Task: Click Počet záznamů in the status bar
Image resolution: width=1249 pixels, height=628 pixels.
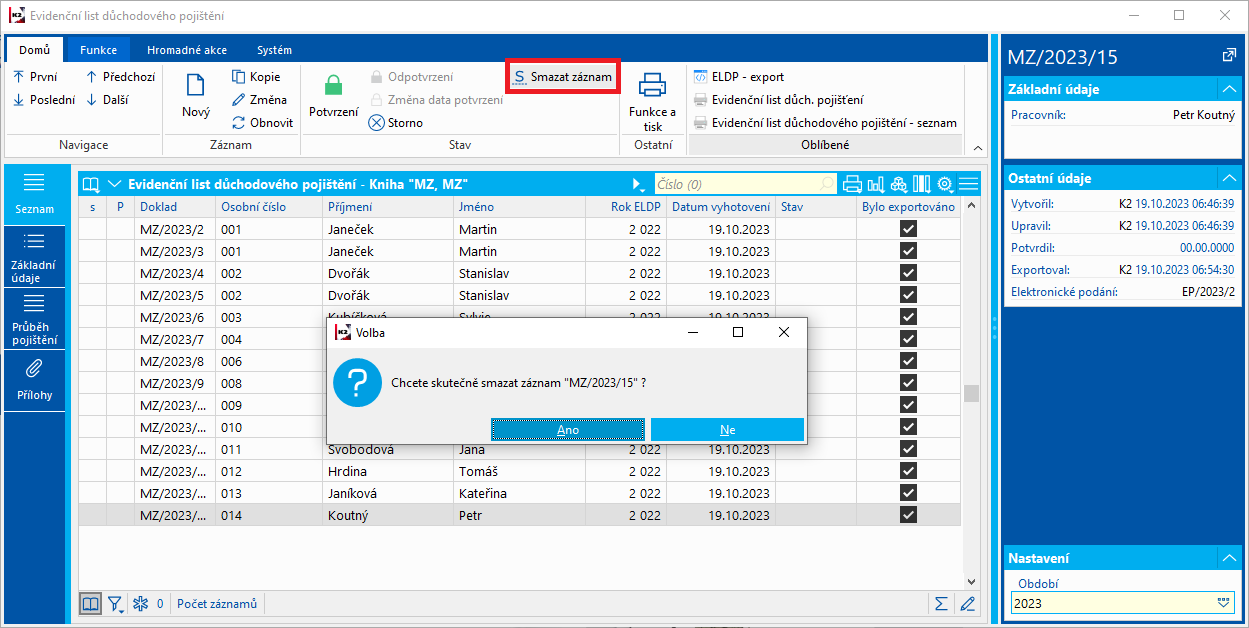Action: 217,603
